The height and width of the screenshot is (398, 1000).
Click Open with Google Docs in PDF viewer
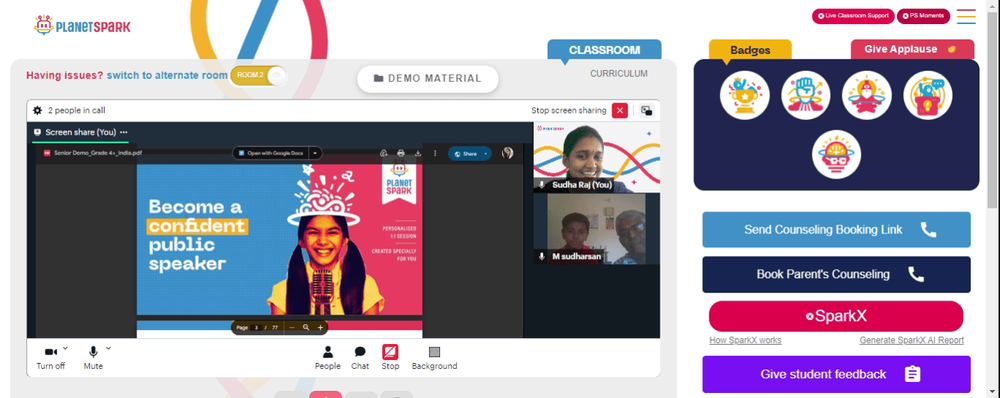tap(271, 153)
